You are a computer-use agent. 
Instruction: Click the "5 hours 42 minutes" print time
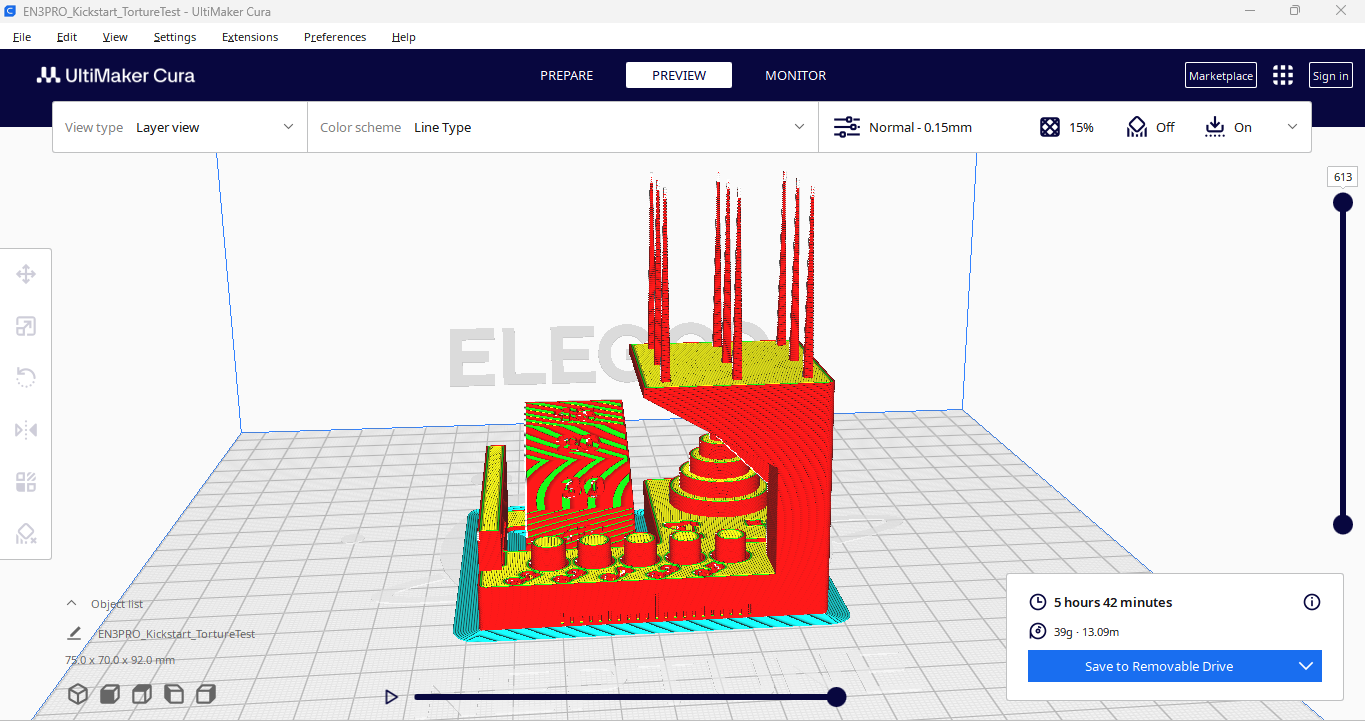[1113, 602]
